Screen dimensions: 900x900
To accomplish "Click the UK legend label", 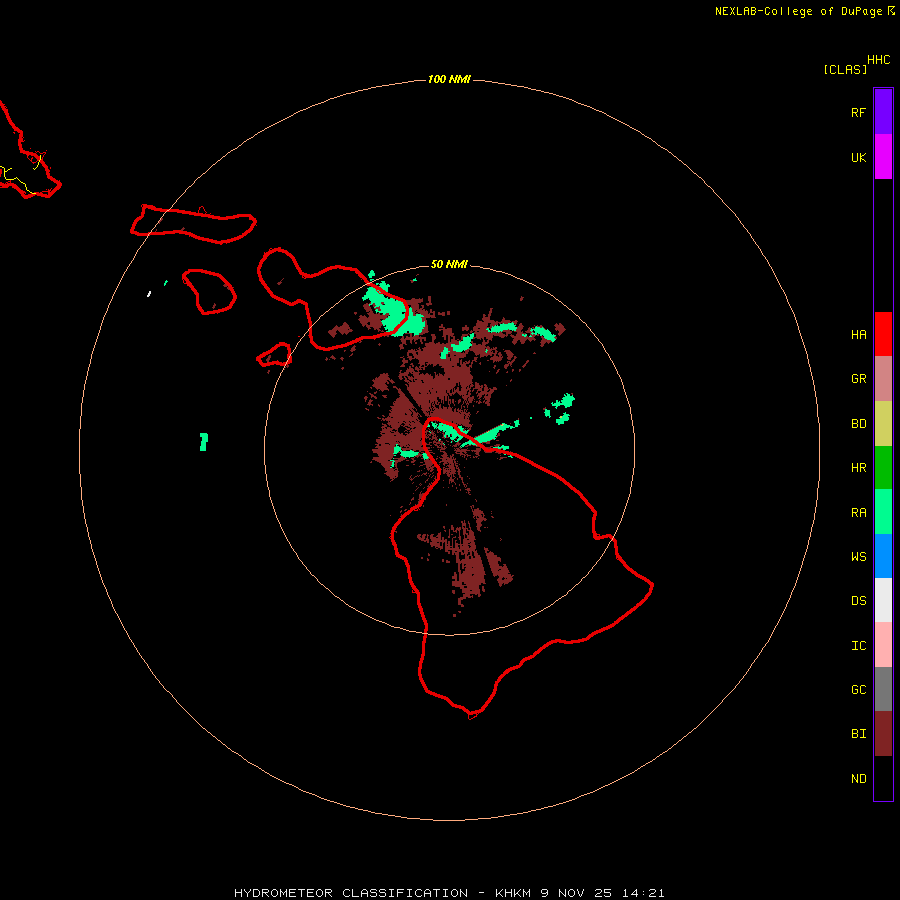I will (858, 157).
